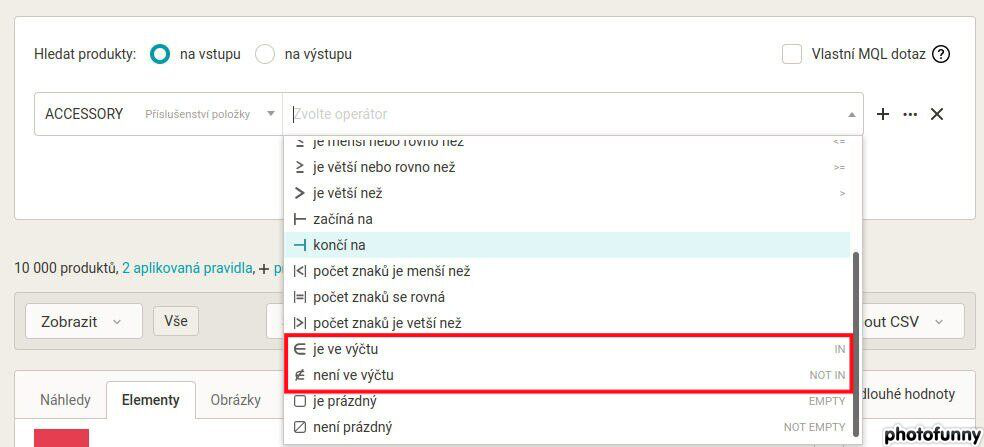Collapse the operator dropdown arrow
The width and height of the screenshot is (984, 447).
[852, 114]
